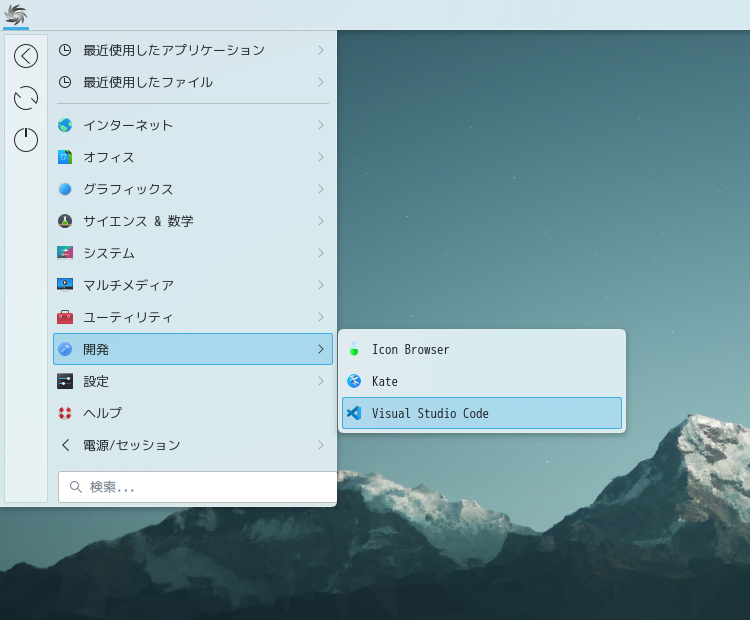Image resolution: width=750 pixels, height=620 pixels.
Task: Open the ヘルプ menu entry
Action: pyautogui.click(x=193, y=413)
